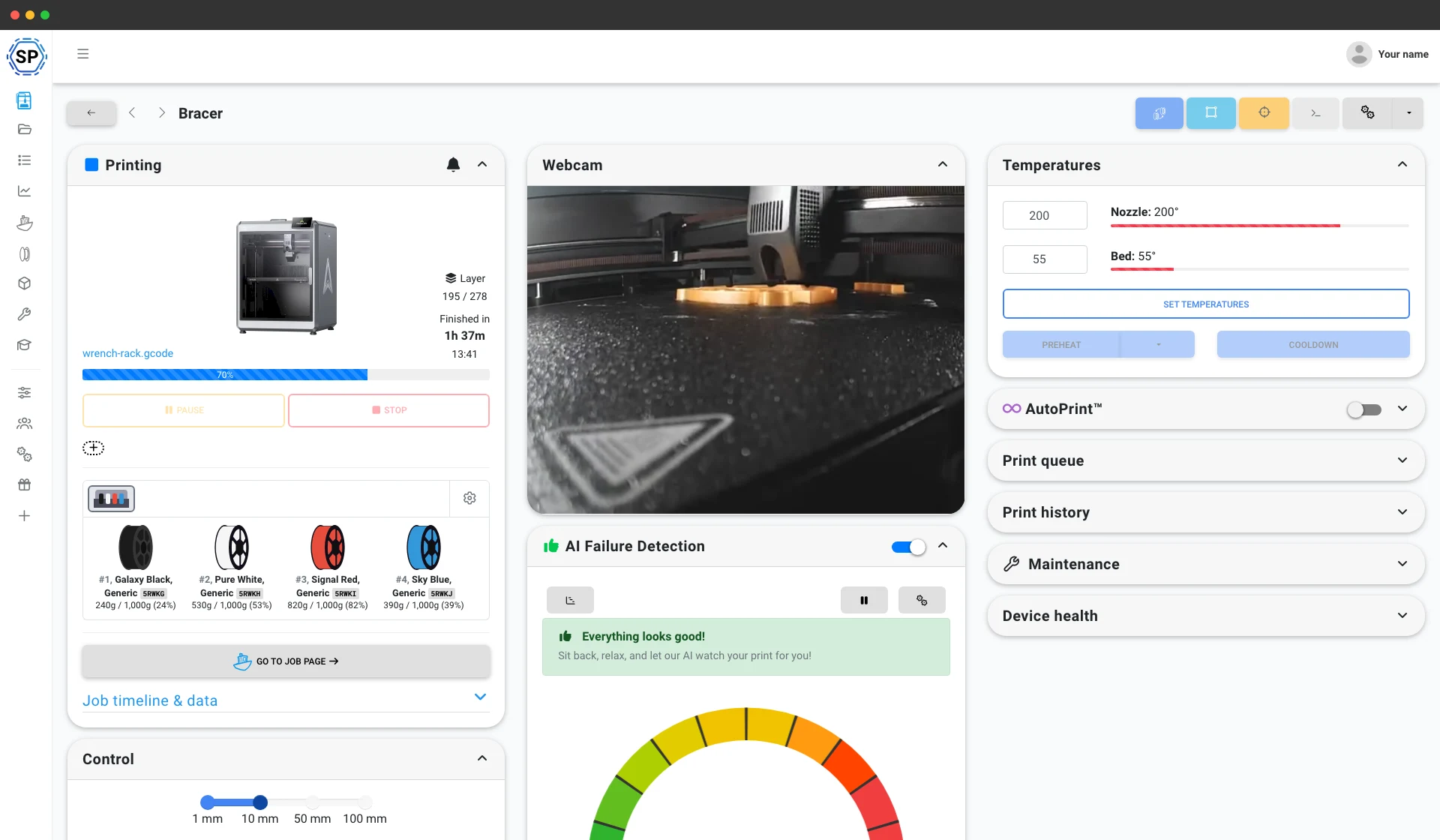Toggle the AutoPrint switch

[1364, 409]
